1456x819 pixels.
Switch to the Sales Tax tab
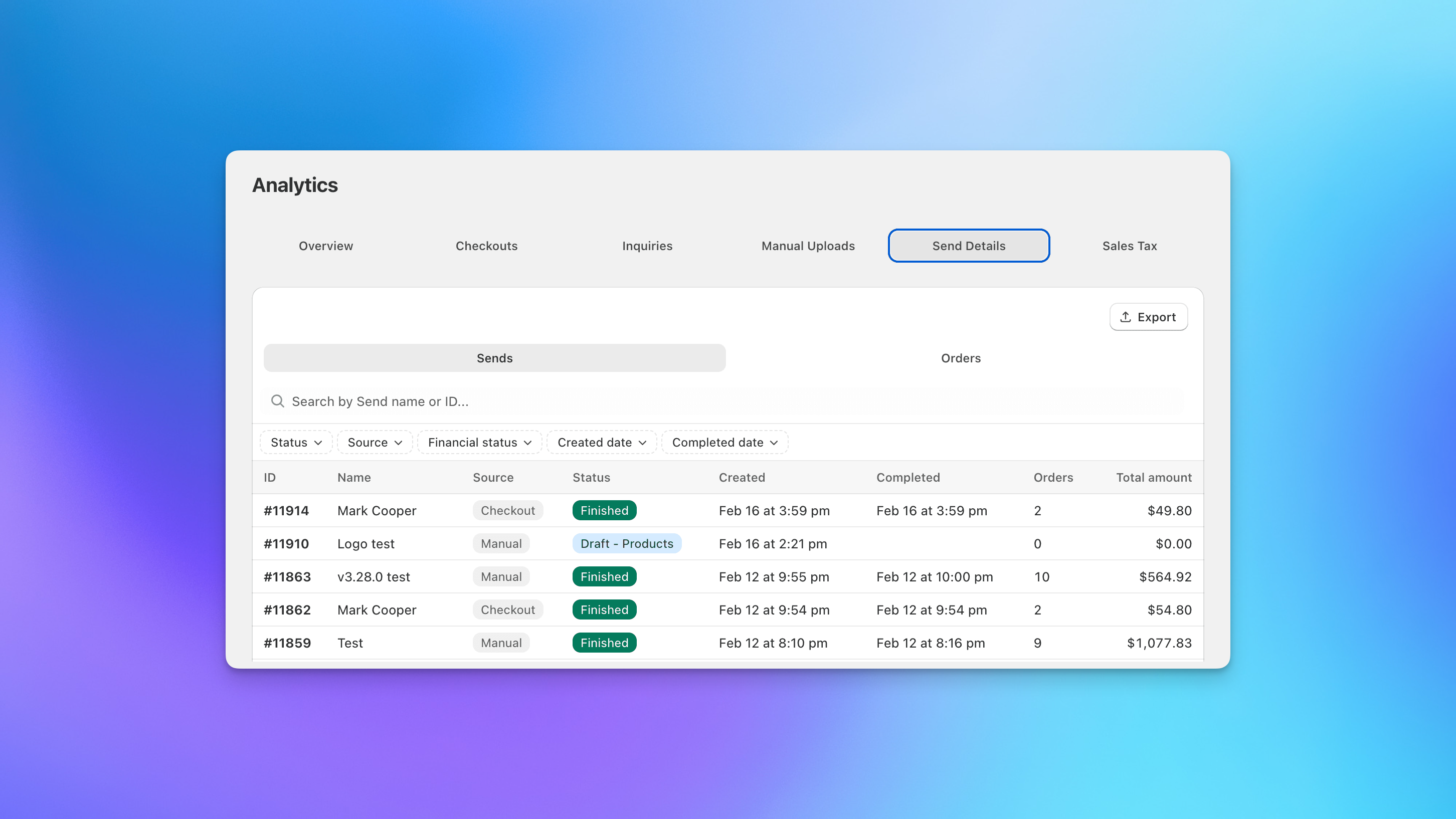pyautogui.click(x=1129, y=246)
